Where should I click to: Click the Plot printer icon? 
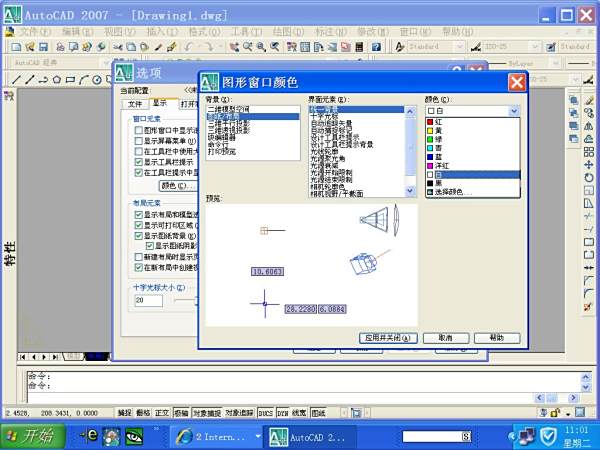click(60, 47)
